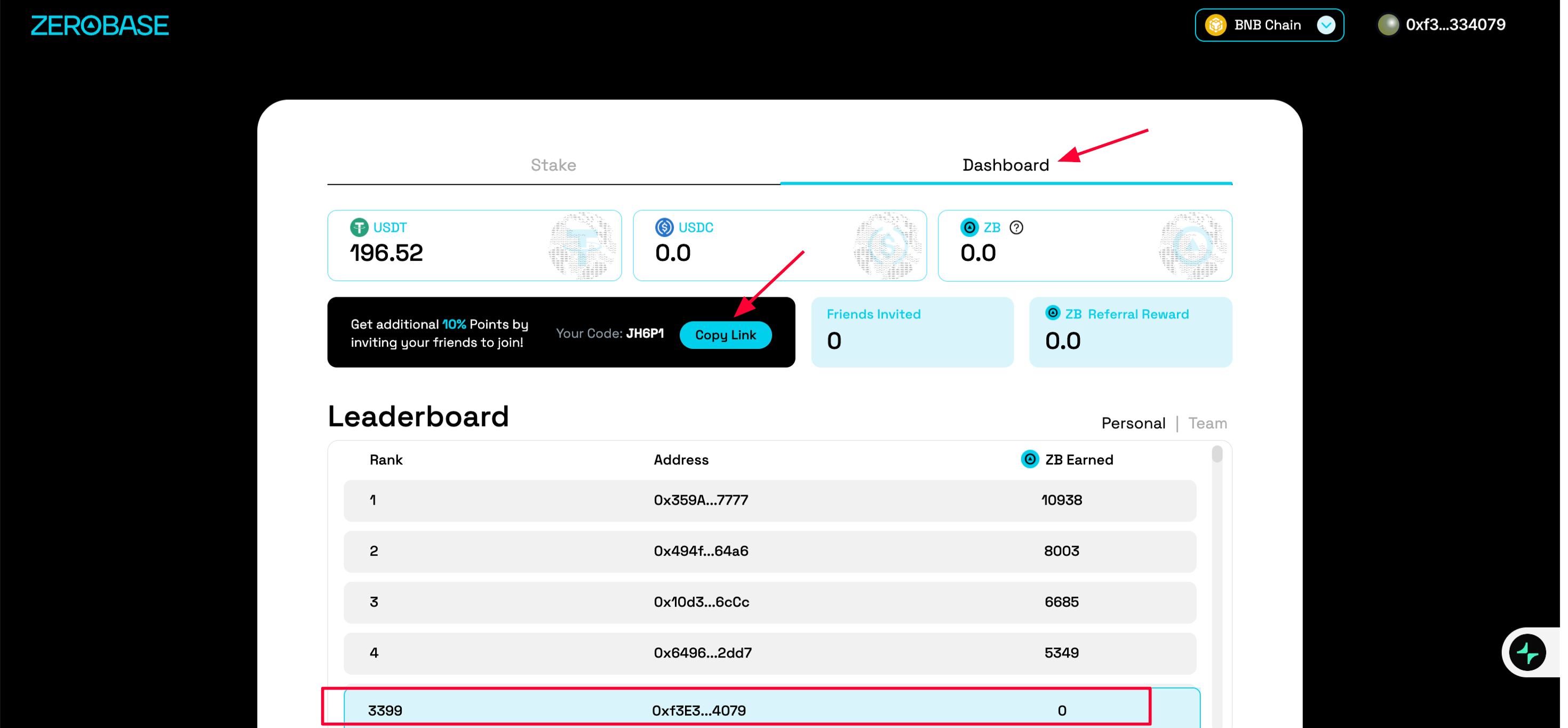
Task: Expand the BNB Chain network dropdown arrow
Action: 1326,25
